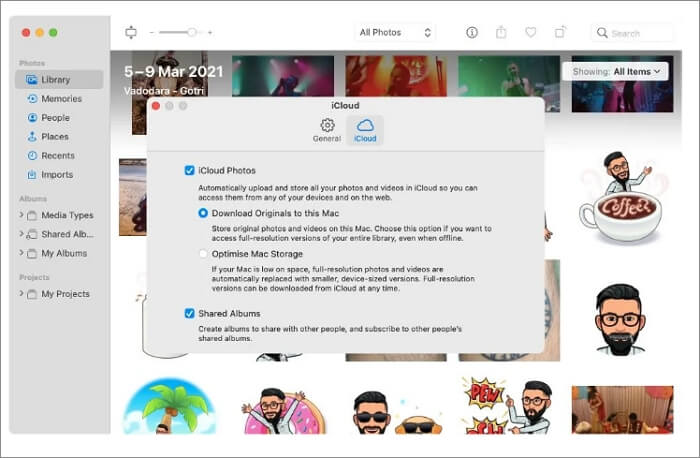
Task: Switch to the iCloud preferences tab
Action: coord(365,130)
